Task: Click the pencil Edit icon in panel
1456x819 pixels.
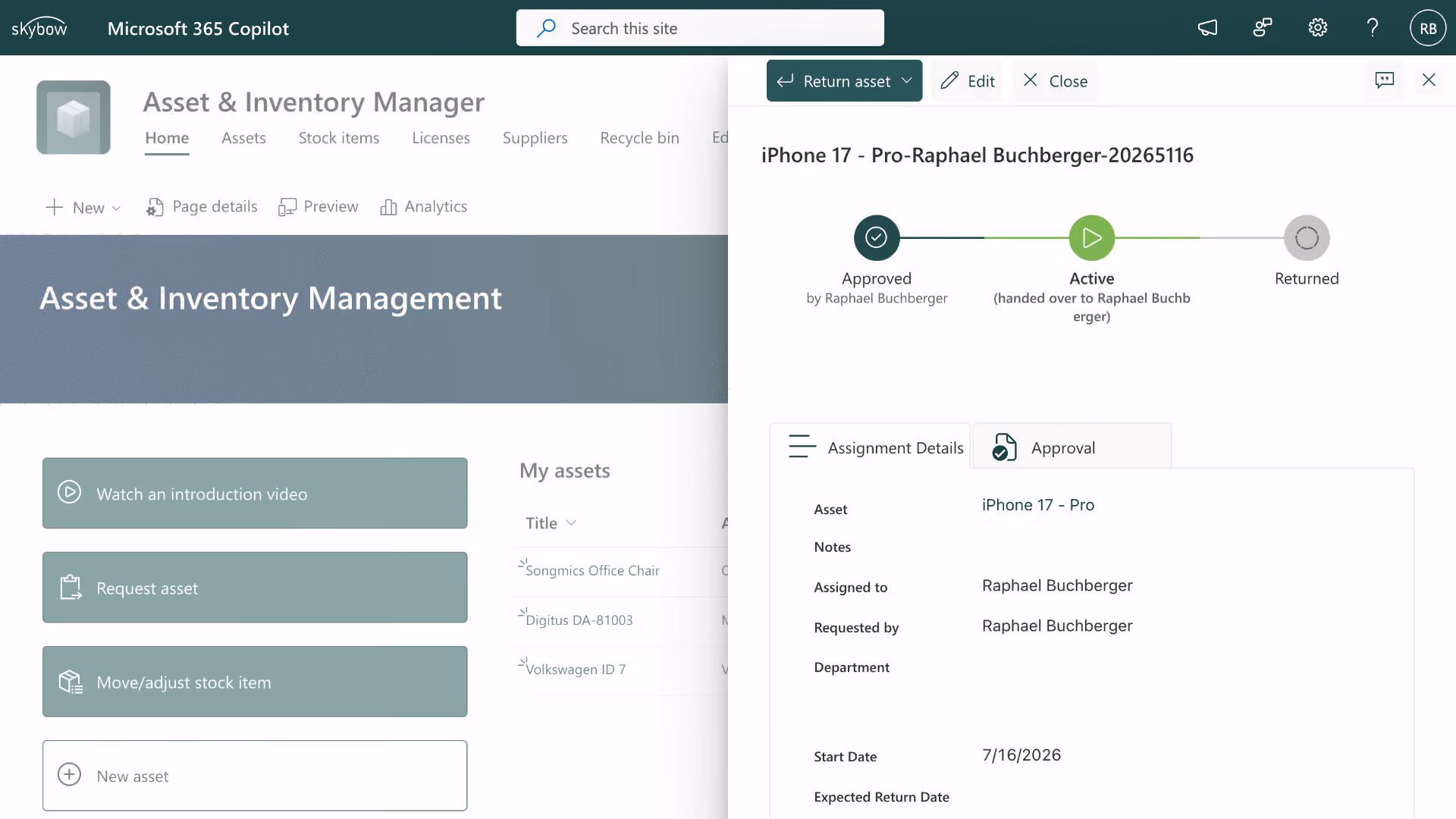Action: (949, 80)
